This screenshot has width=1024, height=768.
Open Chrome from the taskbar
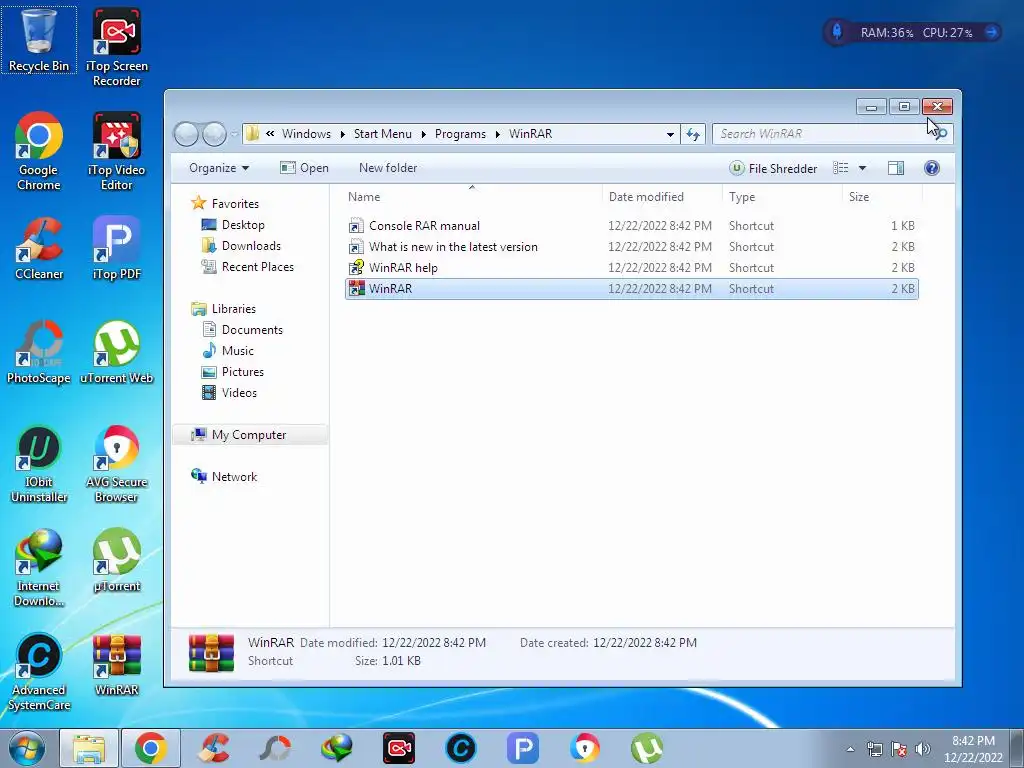[x=151, y=748]
